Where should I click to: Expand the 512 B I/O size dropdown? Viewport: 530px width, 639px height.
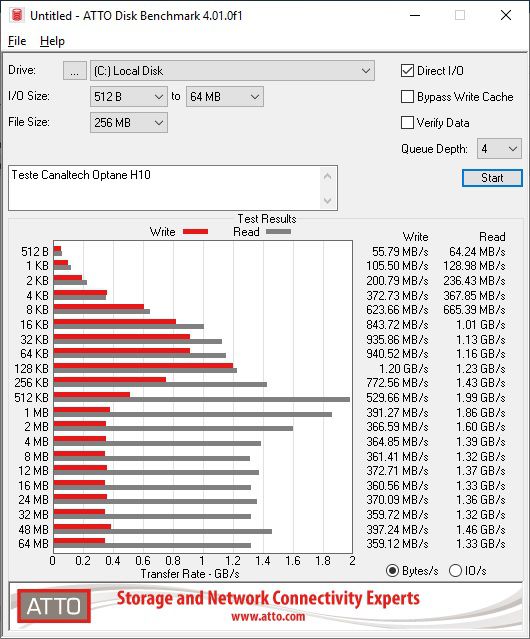pyautogui.click(x=129, y=97)
